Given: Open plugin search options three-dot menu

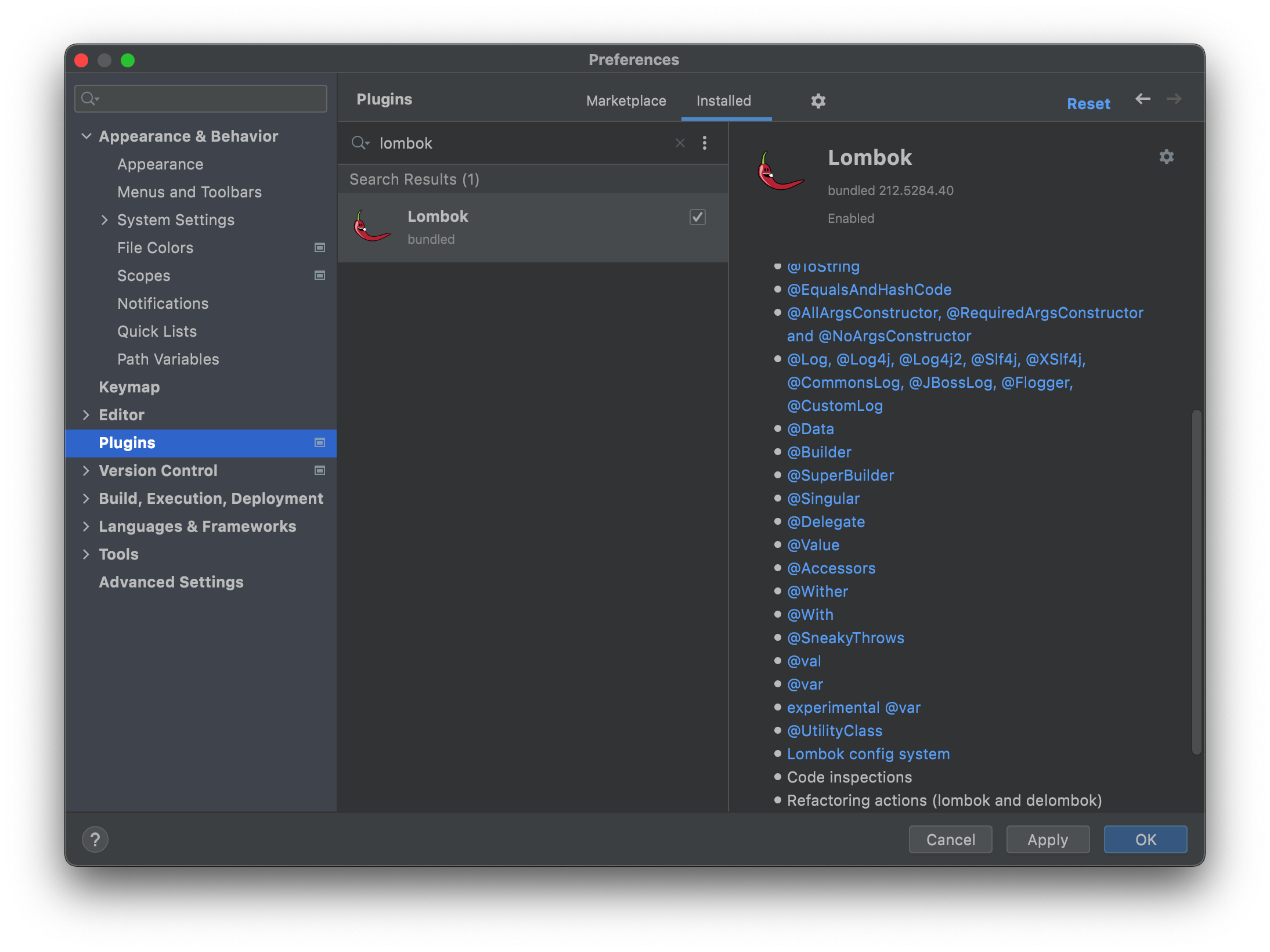Looking at the screenshot, I should [705, 143].
